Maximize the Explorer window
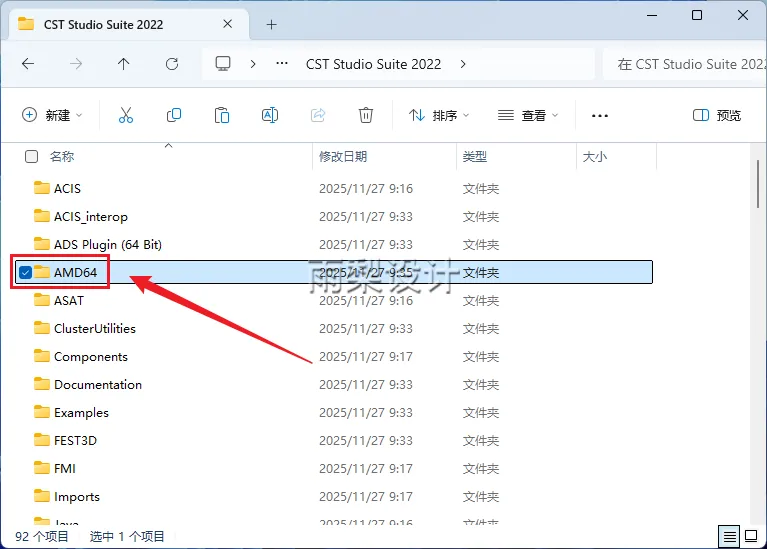This screenshot has height=549, width=767. pyautogui.click(x=697, y=15)
